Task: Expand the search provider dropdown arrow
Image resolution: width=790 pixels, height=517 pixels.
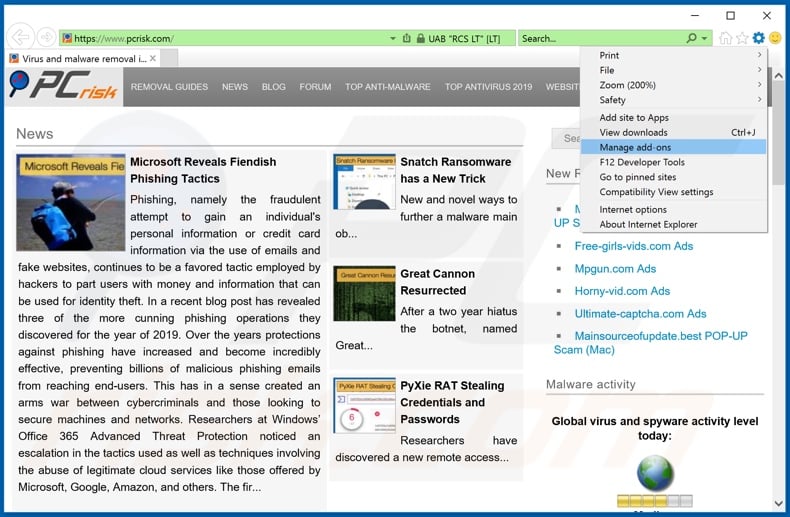Action: pyautogui.click(x=704, y=38)
